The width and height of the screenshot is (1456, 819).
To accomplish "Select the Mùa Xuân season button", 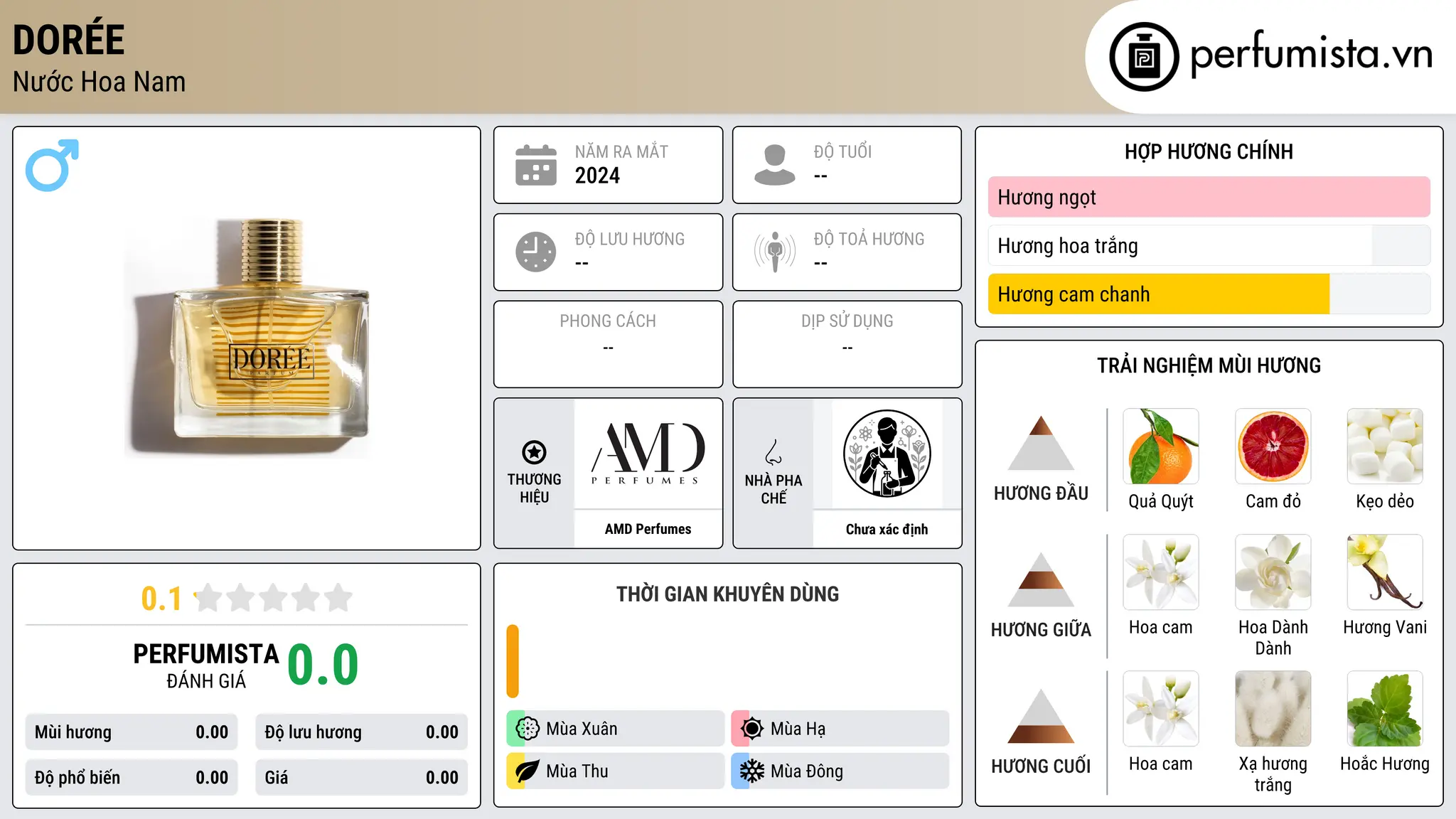I will (616, 729).
